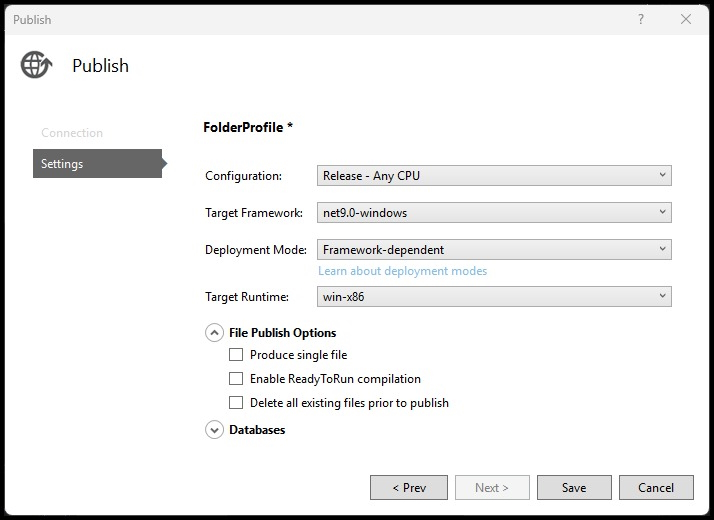Viewport: 714px width, 520px height.
Task: Select the Settings tab in sidebar
Action: 97,163
